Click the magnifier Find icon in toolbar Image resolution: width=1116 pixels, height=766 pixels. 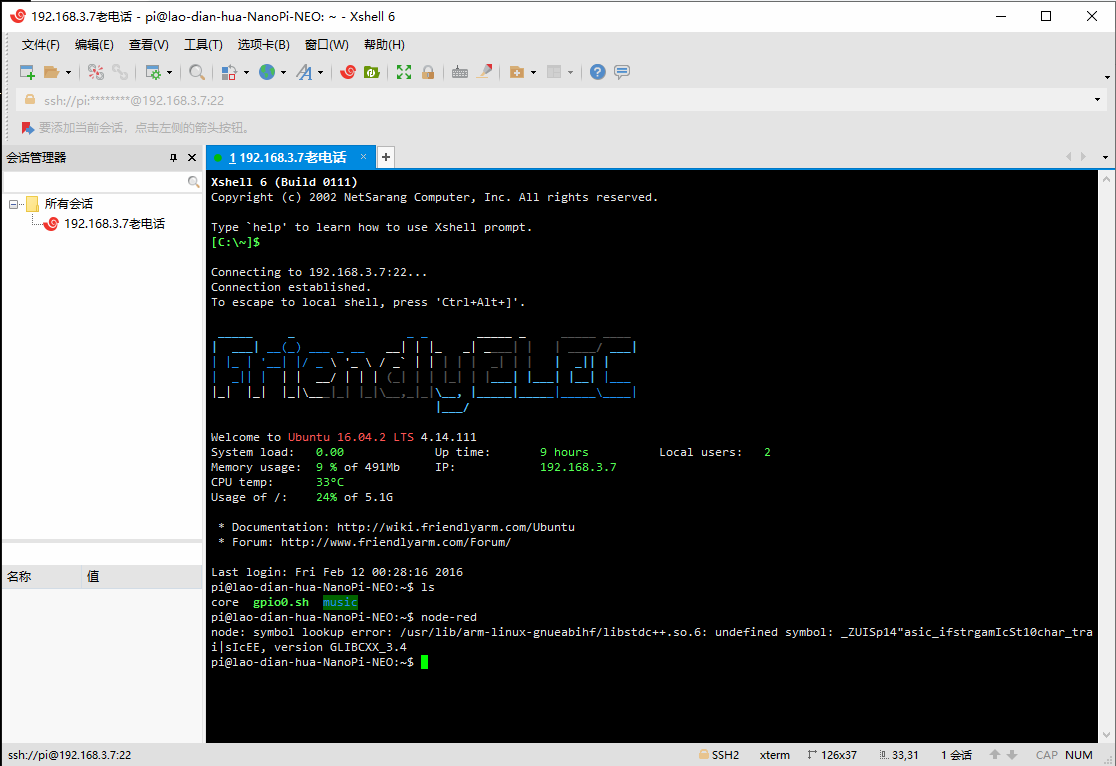click(x=197, y=72)
